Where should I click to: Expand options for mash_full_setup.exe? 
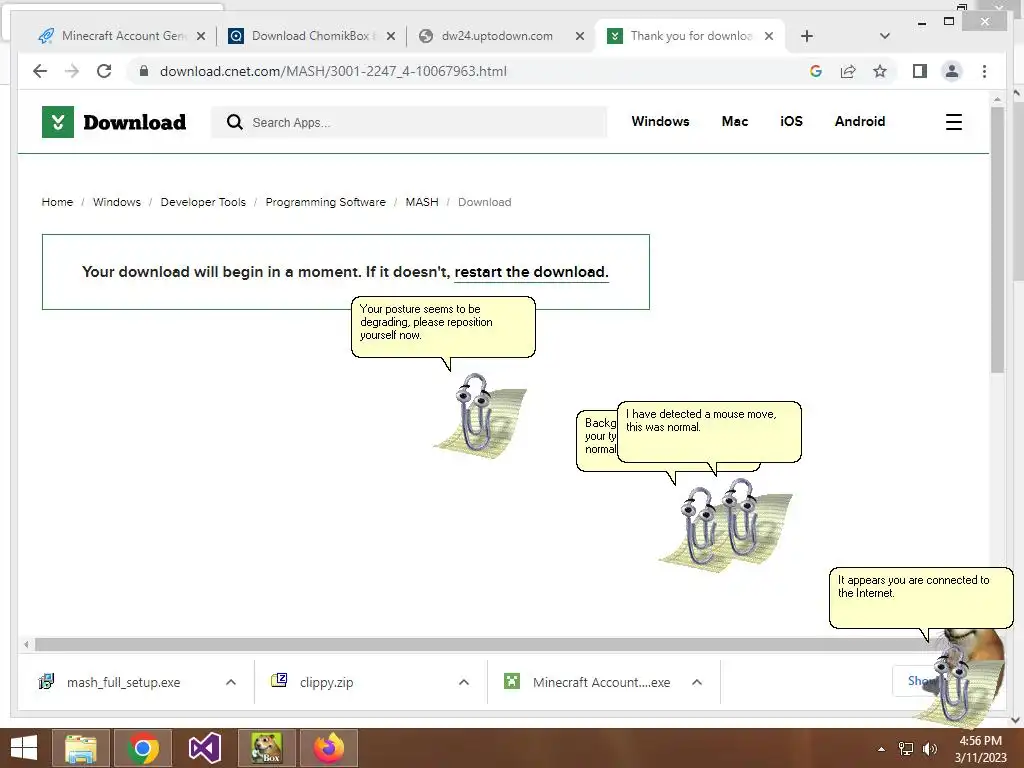coord(231,682)
